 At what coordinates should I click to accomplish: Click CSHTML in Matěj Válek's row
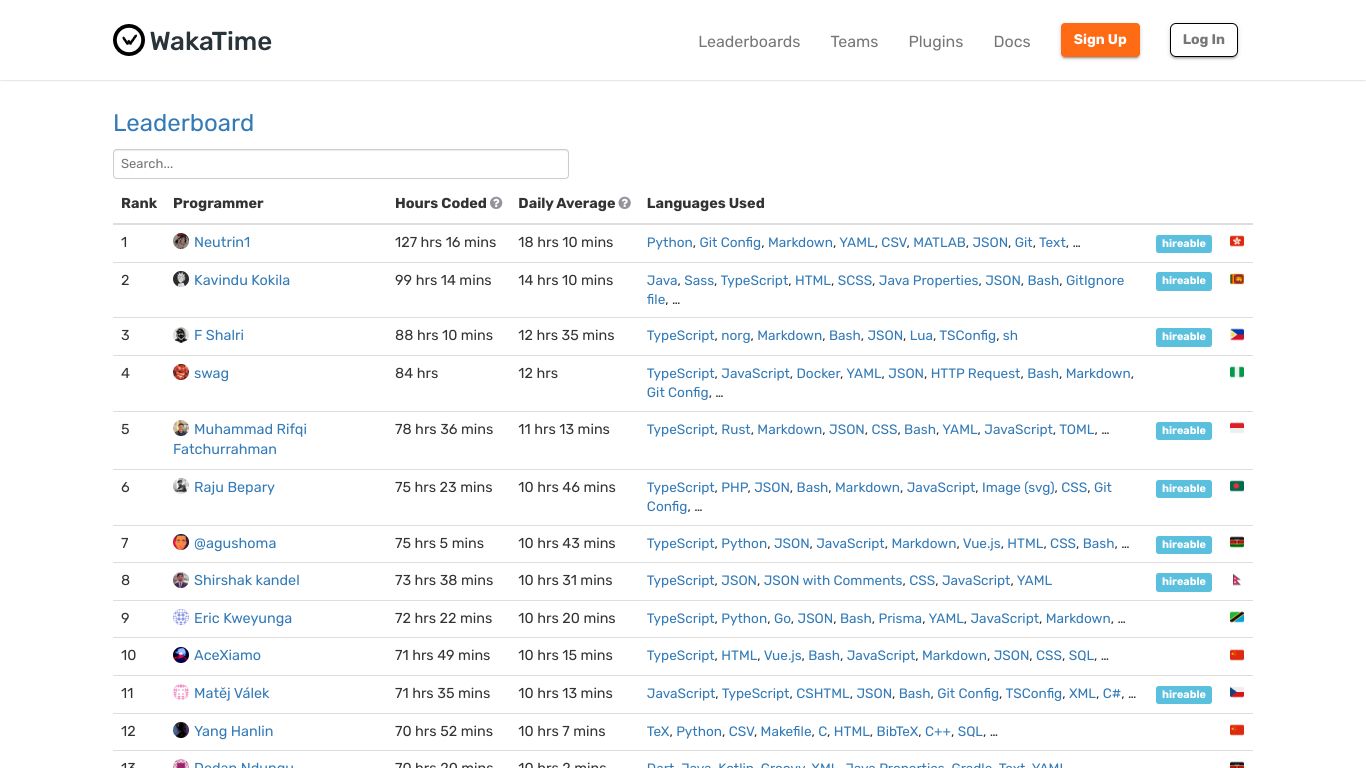[822, 693]
